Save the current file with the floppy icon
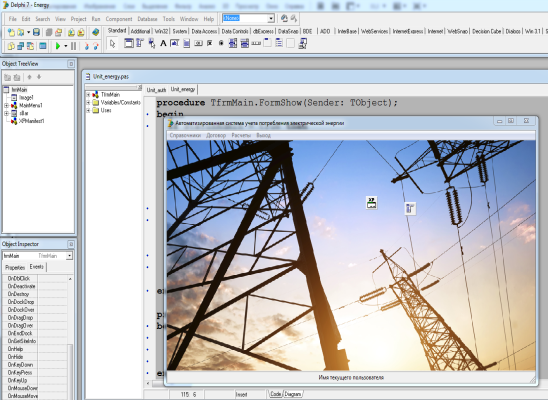Image resolution: width=548 pixels, height=401 pixels. click(36, 33)
